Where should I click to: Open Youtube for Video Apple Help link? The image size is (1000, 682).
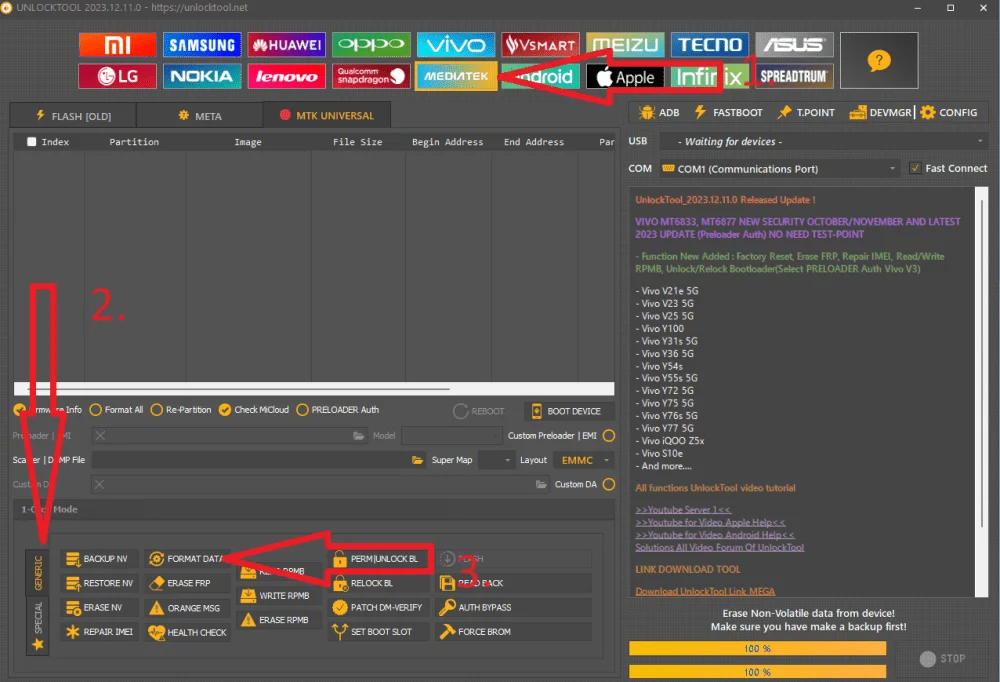tap(710, 523)
